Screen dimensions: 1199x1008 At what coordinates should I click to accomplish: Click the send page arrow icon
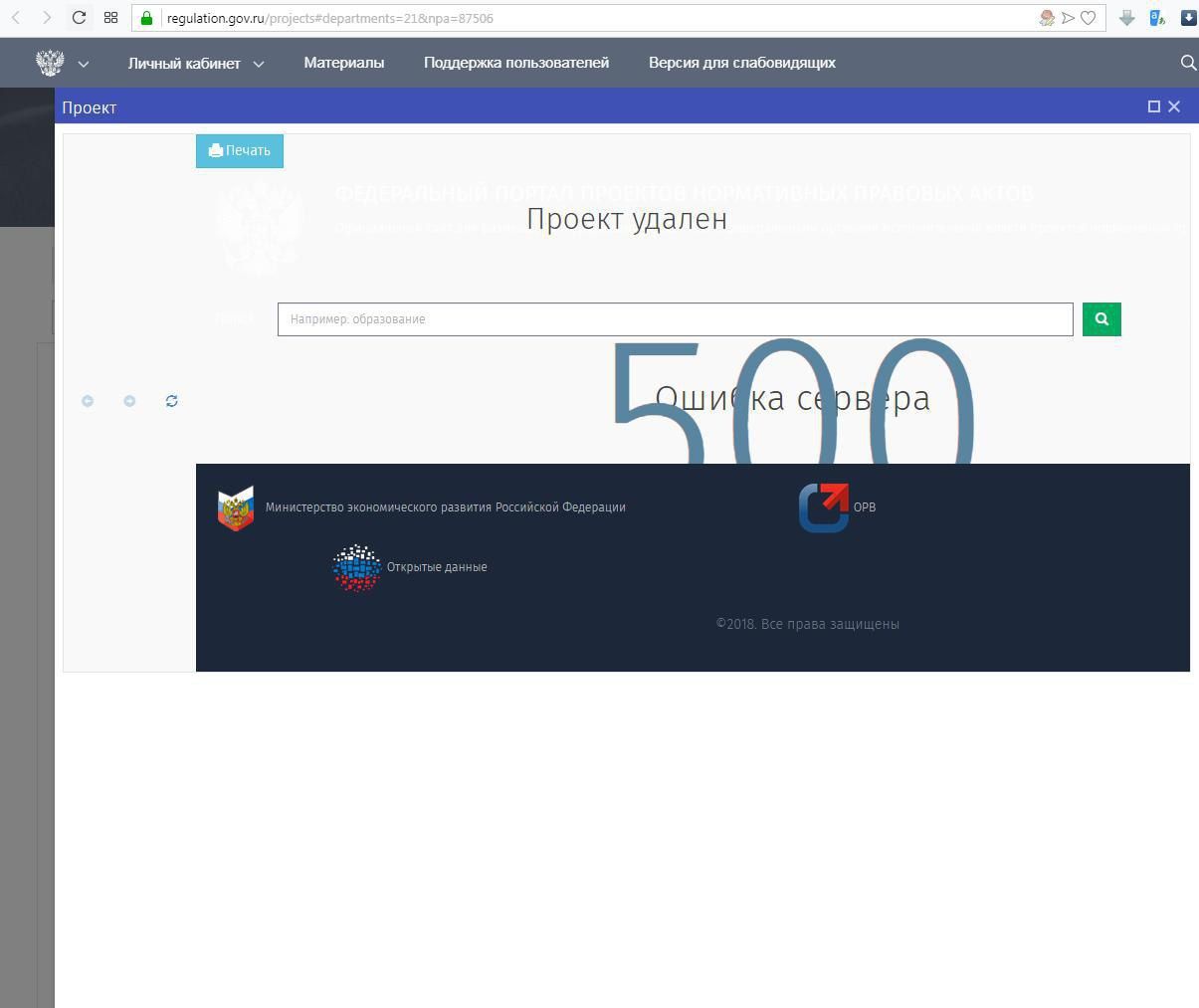click(1068, 18)
